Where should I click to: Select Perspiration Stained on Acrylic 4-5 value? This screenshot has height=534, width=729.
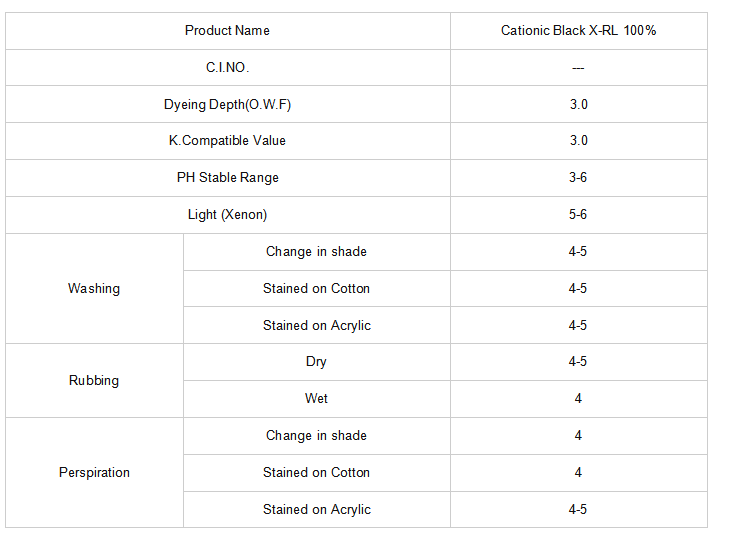pyautogui.click(x=579, y=509)
